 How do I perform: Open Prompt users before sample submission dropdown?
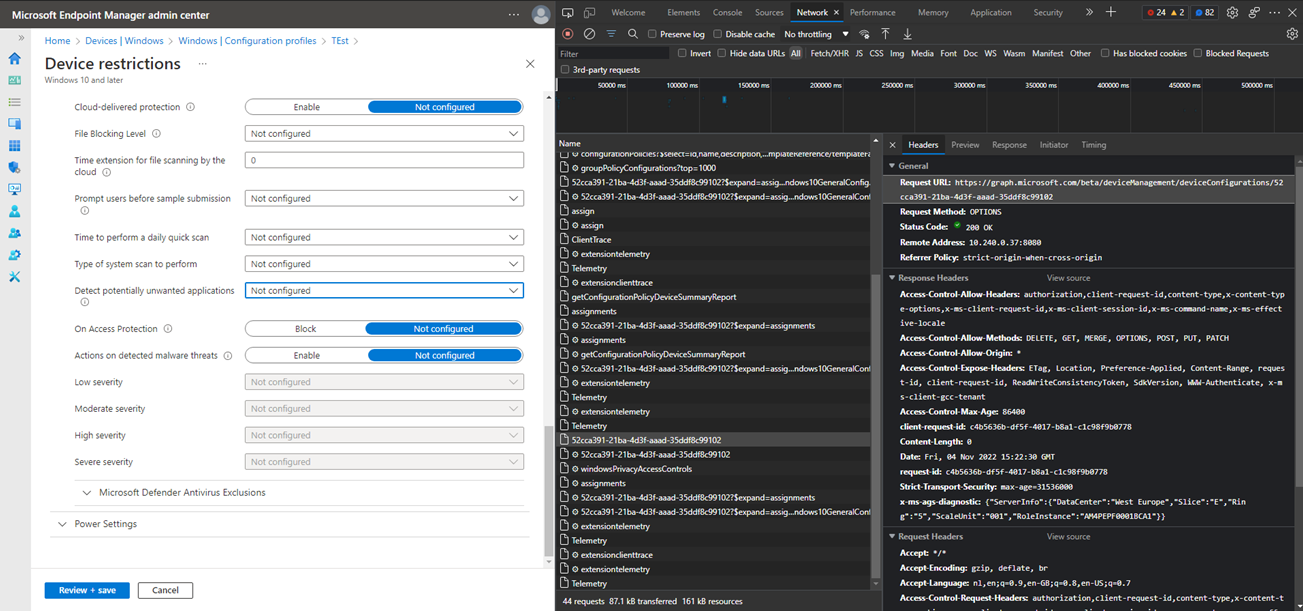click(x=384, y=198)
